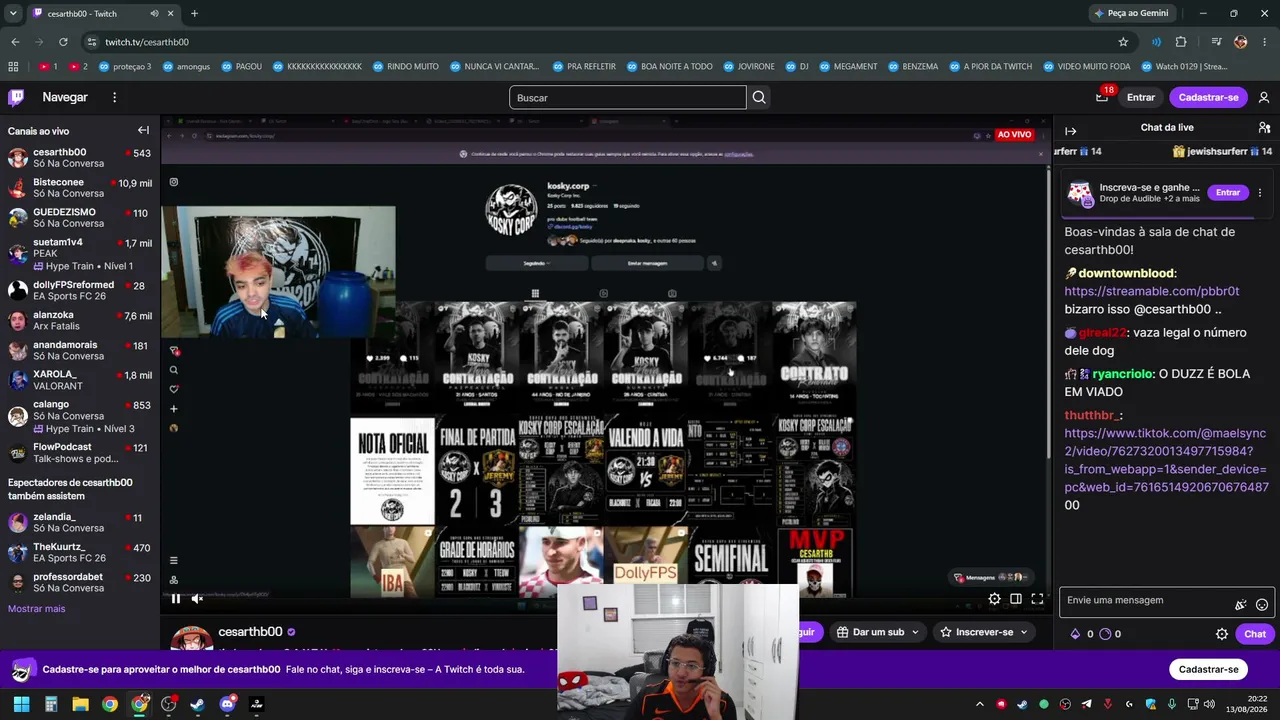Image resolution: width=1280 pixels, height=720 pixels.
Task: Open the Twitch more options menu
Action: (x=114, y=97)
